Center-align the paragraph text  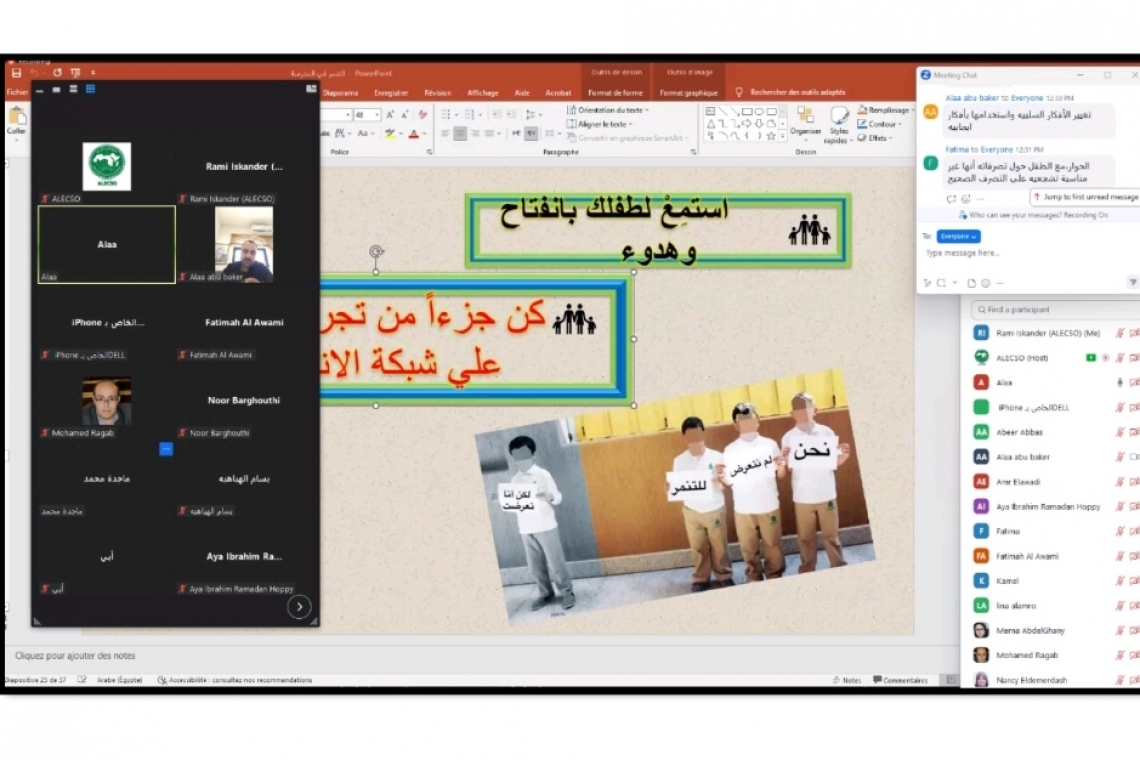click(x=460, y=133)
